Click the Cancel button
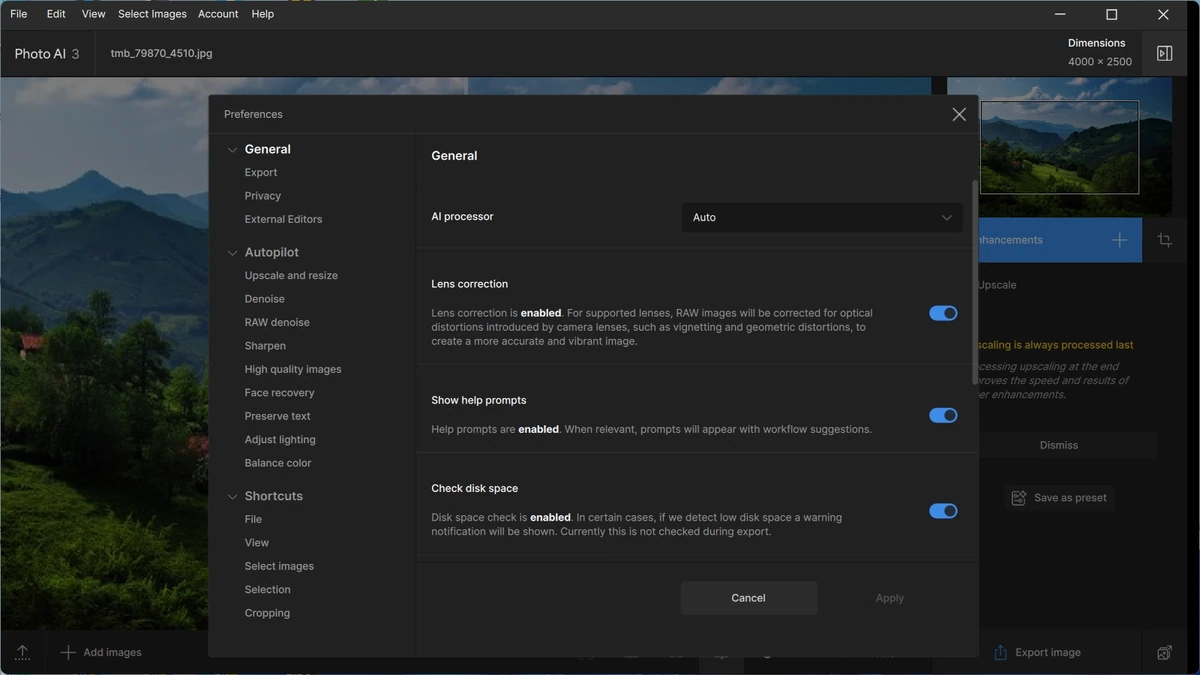The height and width of the screenshot is (675, 1200). tap(749, 598)
